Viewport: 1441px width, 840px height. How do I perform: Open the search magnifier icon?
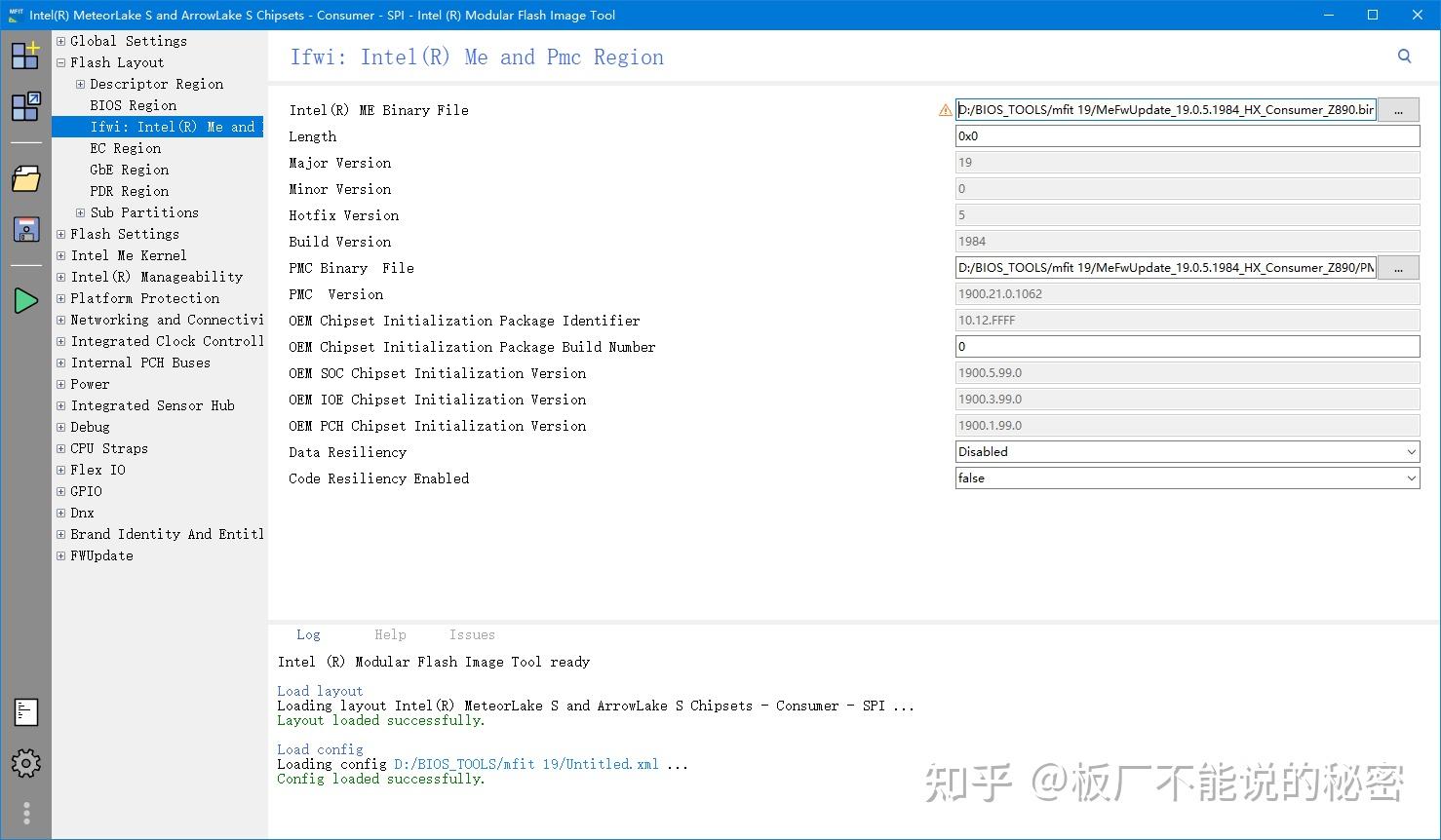point(1404,56)
